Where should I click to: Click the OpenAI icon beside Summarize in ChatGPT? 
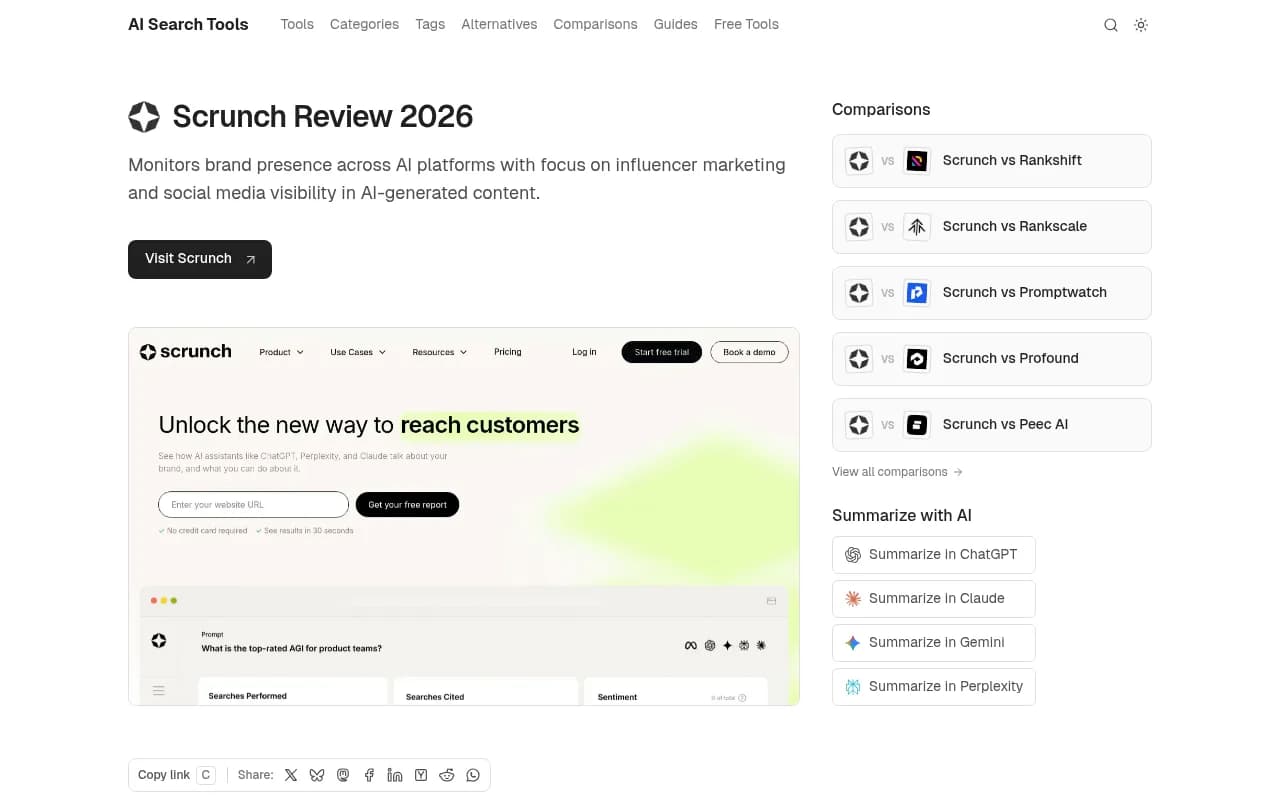pos(853,554)
